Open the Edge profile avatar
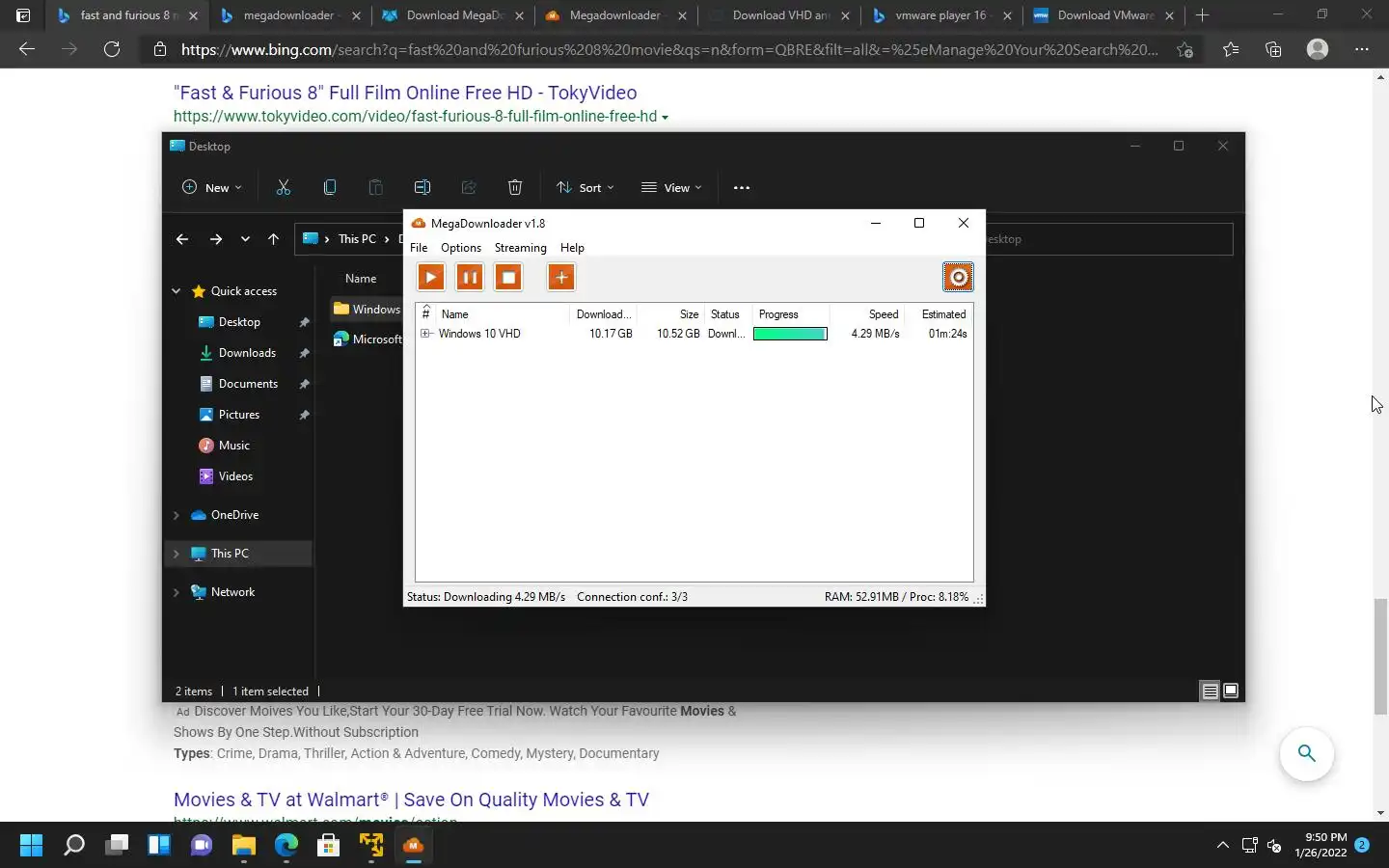The image size is (1389, 868). coord(1318,49)
